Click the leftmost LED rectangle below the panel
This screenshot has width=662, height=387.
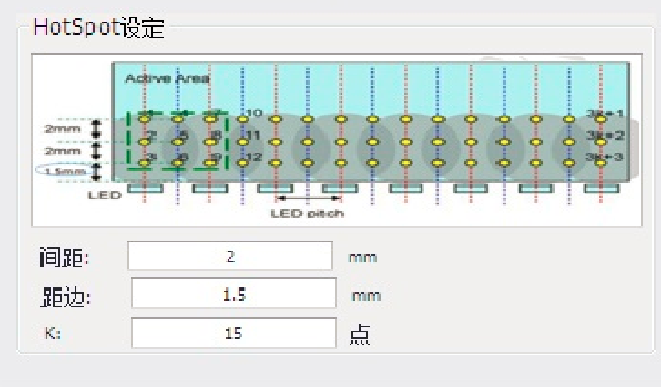(x=145, y=188)
